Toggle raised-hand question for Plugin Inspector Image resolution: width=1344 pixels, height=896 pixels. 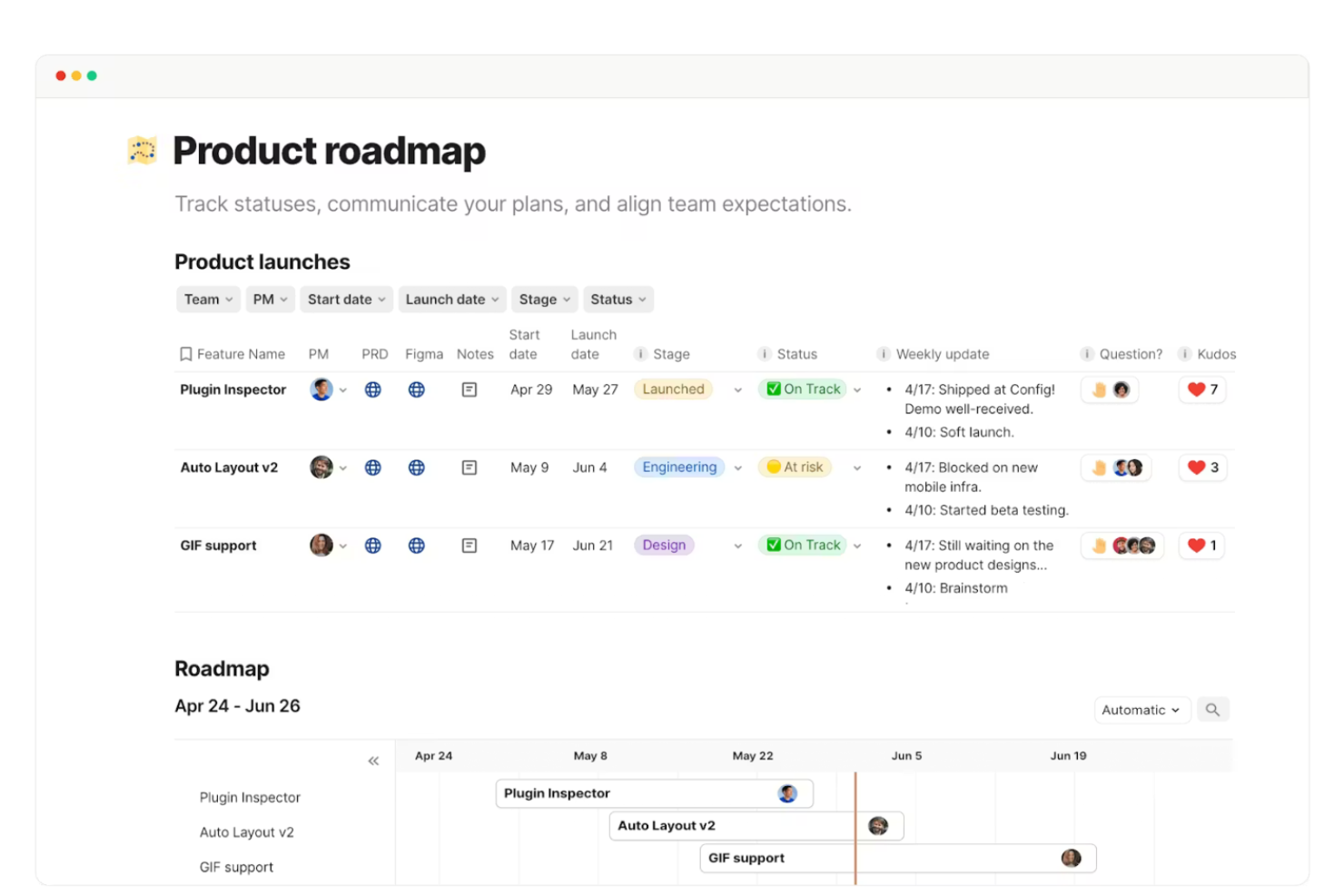click(x=1110, y=389)
